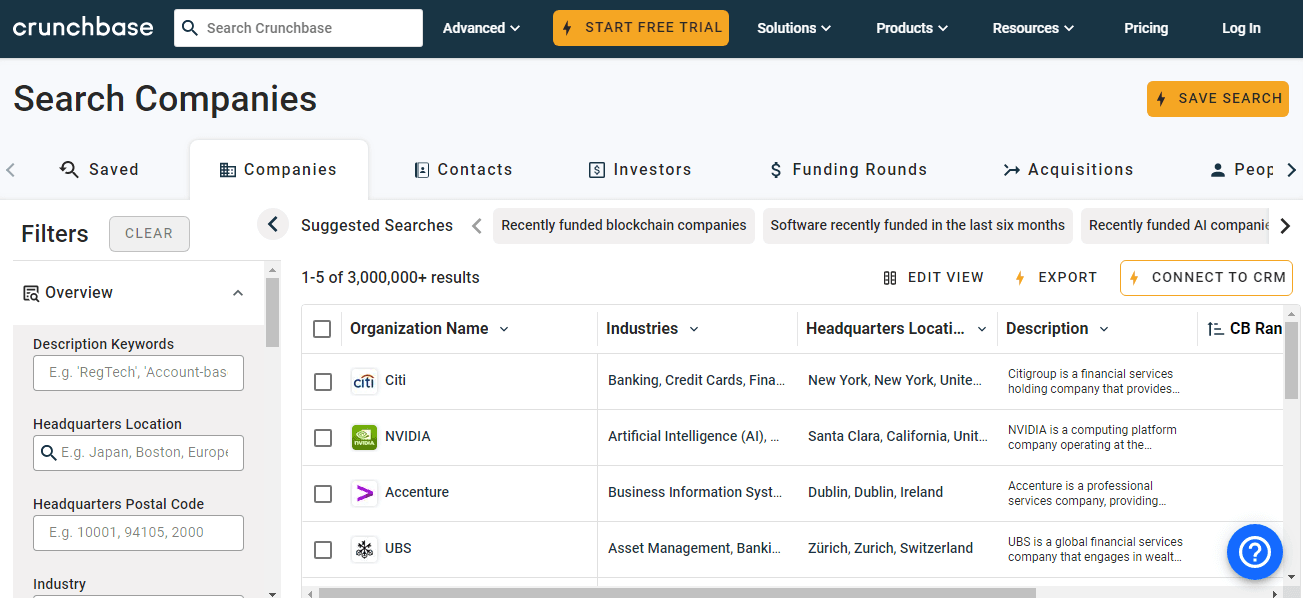Select all rows with the header checkbox
Image resolution: width=1303 pixels, height=598 pixels.
[322, 329]
